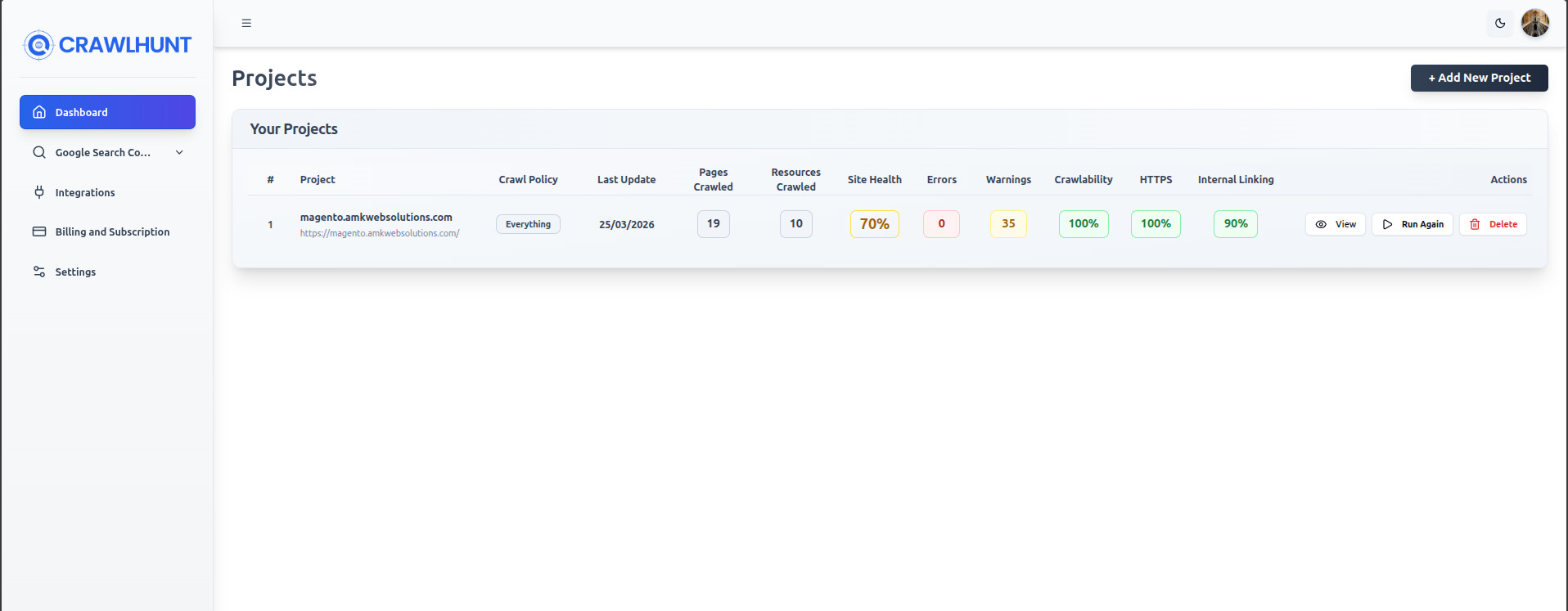
Task: Open Billing and Subscription
Action: 107,231
